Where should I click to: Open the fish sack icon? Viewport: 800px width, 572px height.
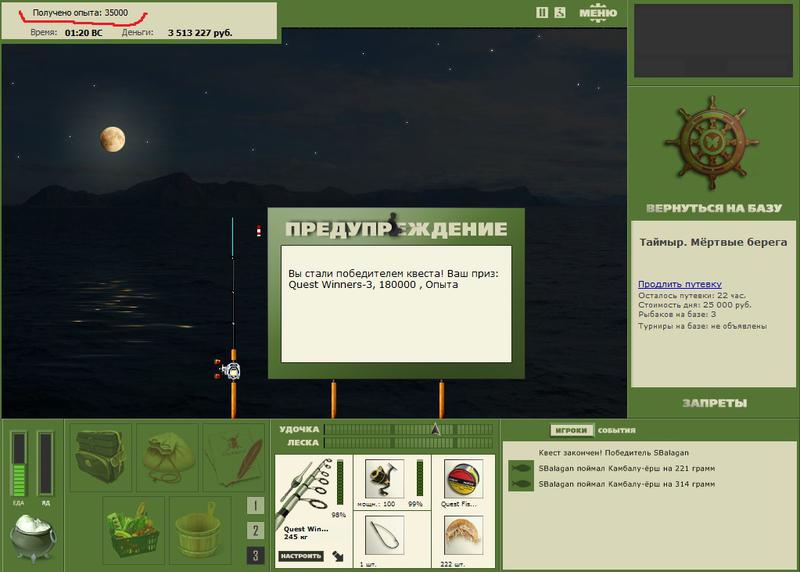pyautogui.click(x=168, y=456)
